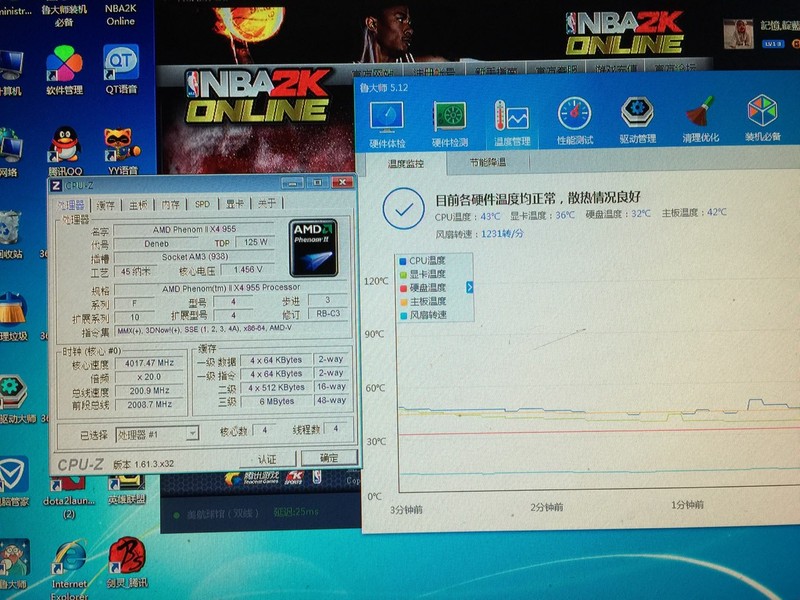Image resolution: width=800 pixels, height=600 pixels.
Task: Open 鲁大师装机必备 desktop shortcut
Action: point(64,15)
